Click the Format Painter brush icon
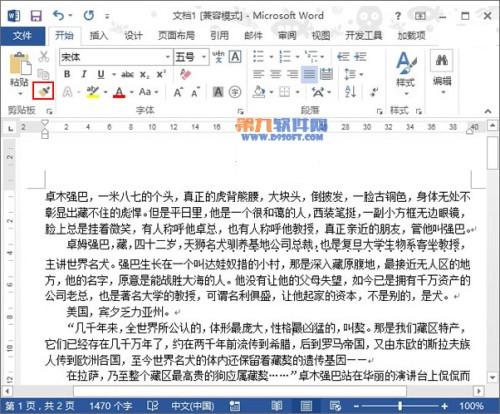 pos(43,91)
